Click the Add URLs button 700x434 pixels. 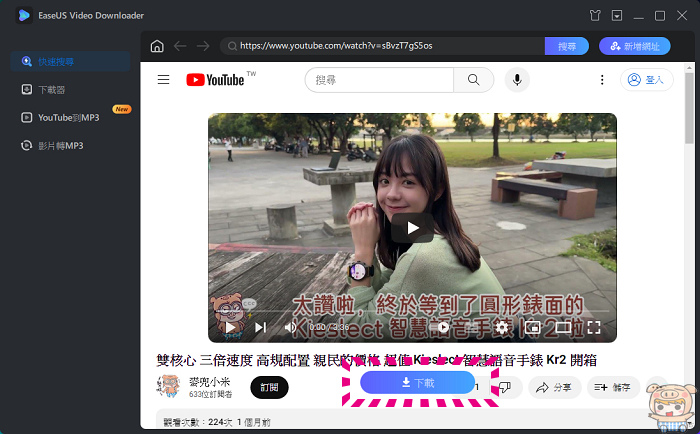634,46
